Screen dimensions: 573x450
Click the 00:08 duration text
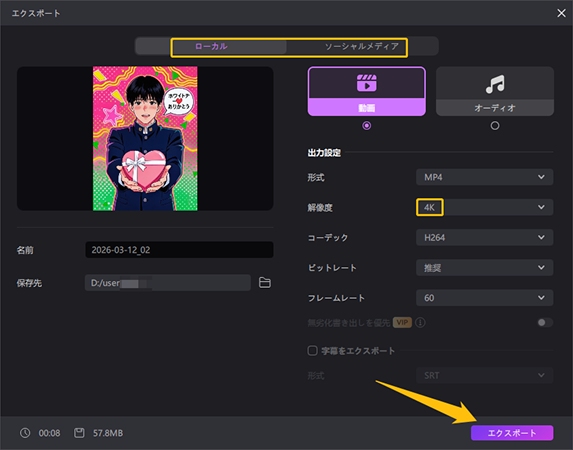point(49,433)
